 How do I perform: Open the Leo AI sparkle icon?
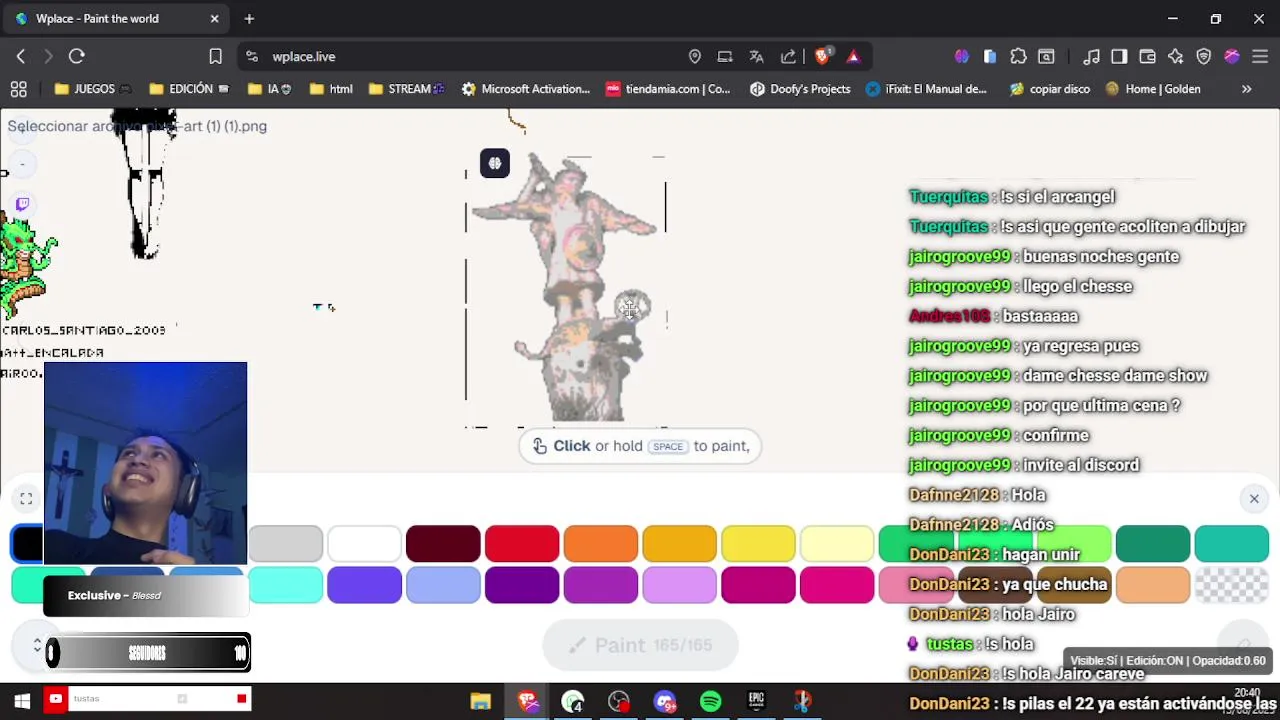tap(1176, 57)
